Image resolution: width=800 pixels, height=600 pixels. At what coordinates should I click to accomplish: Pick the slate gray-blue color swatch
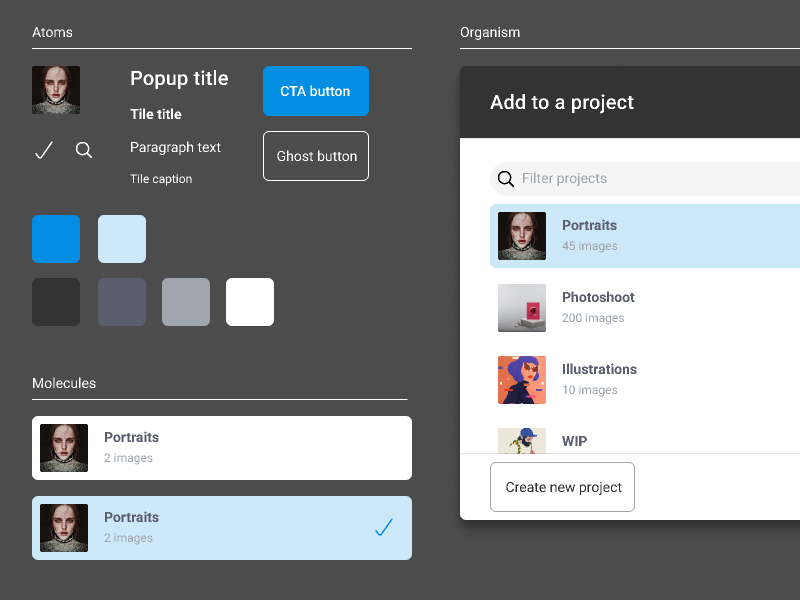(x=122, y=302)
